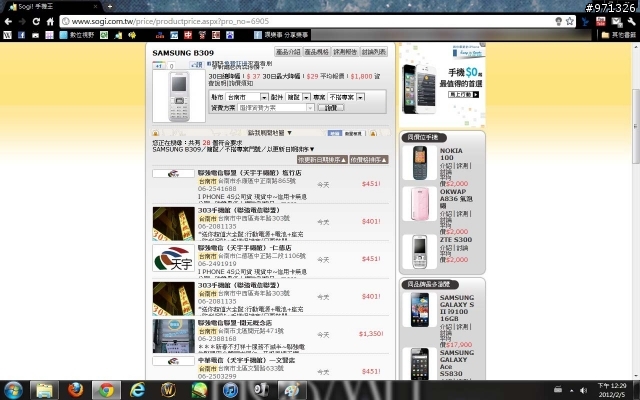Open Internet Explorer from the taskbar
Screen dimensions: 640x400
coord(138,390)
